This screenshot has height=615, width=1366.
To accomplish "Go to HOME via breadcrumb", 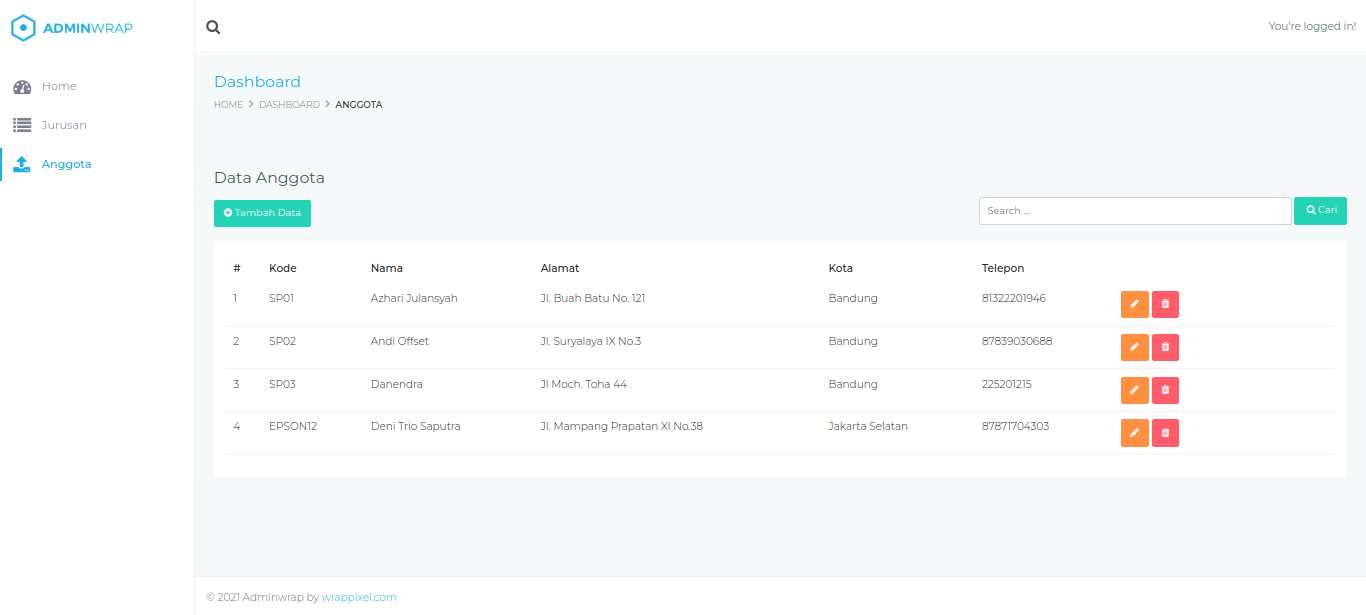I will [x=228, y=105].
